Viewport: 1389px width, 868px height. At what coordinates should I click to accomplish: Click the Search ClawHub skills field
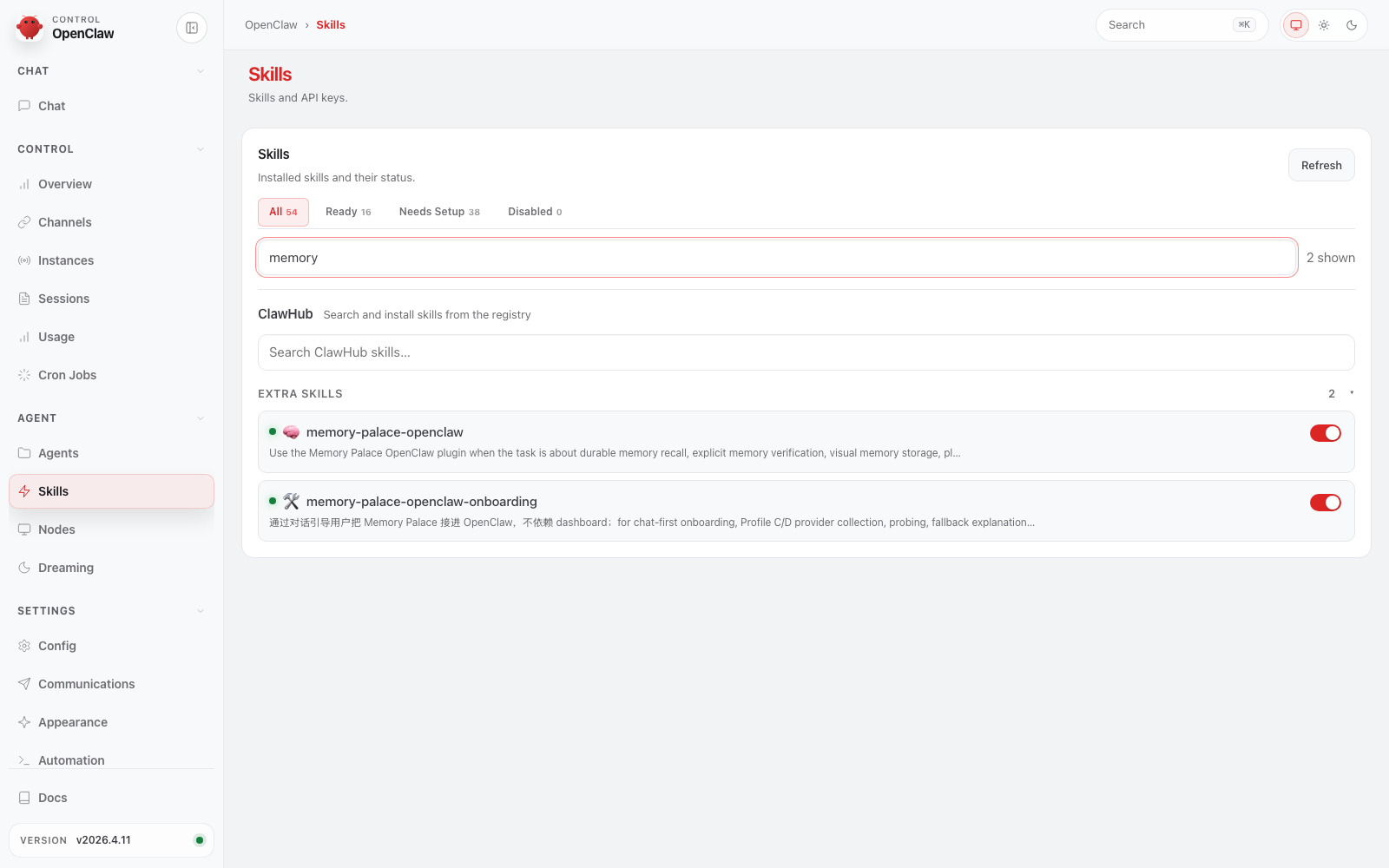[806, 352]
